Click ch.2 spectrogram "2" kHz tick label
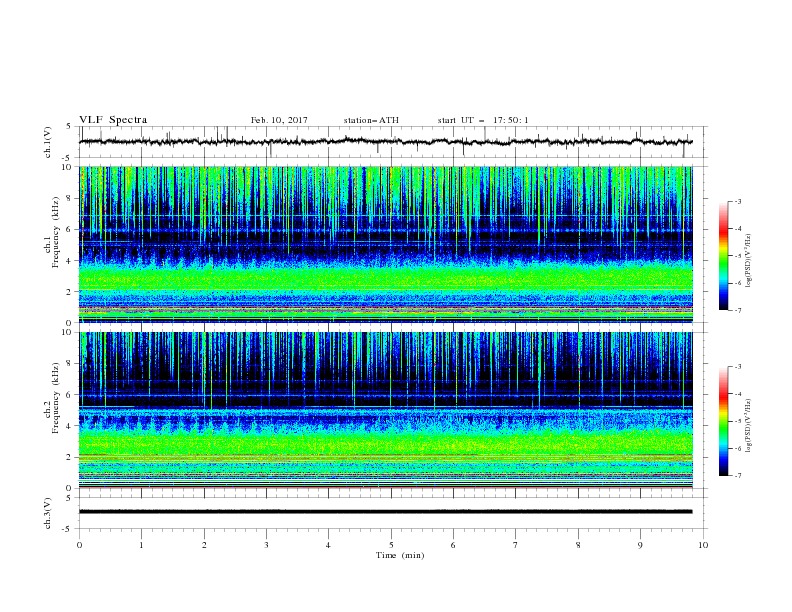Screen dimensions: 792x612 [x=69, y=457]
